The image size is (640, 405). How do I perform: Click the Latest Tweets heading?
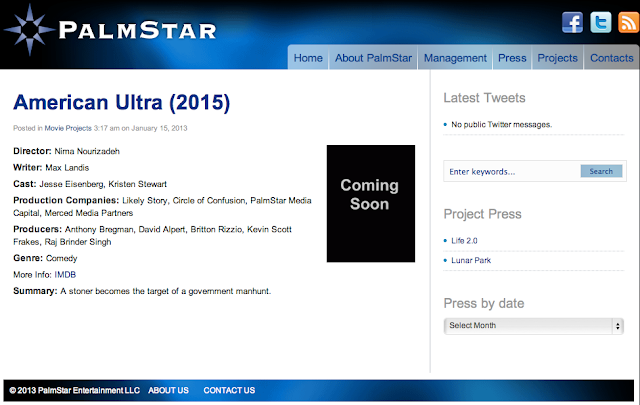484,98
